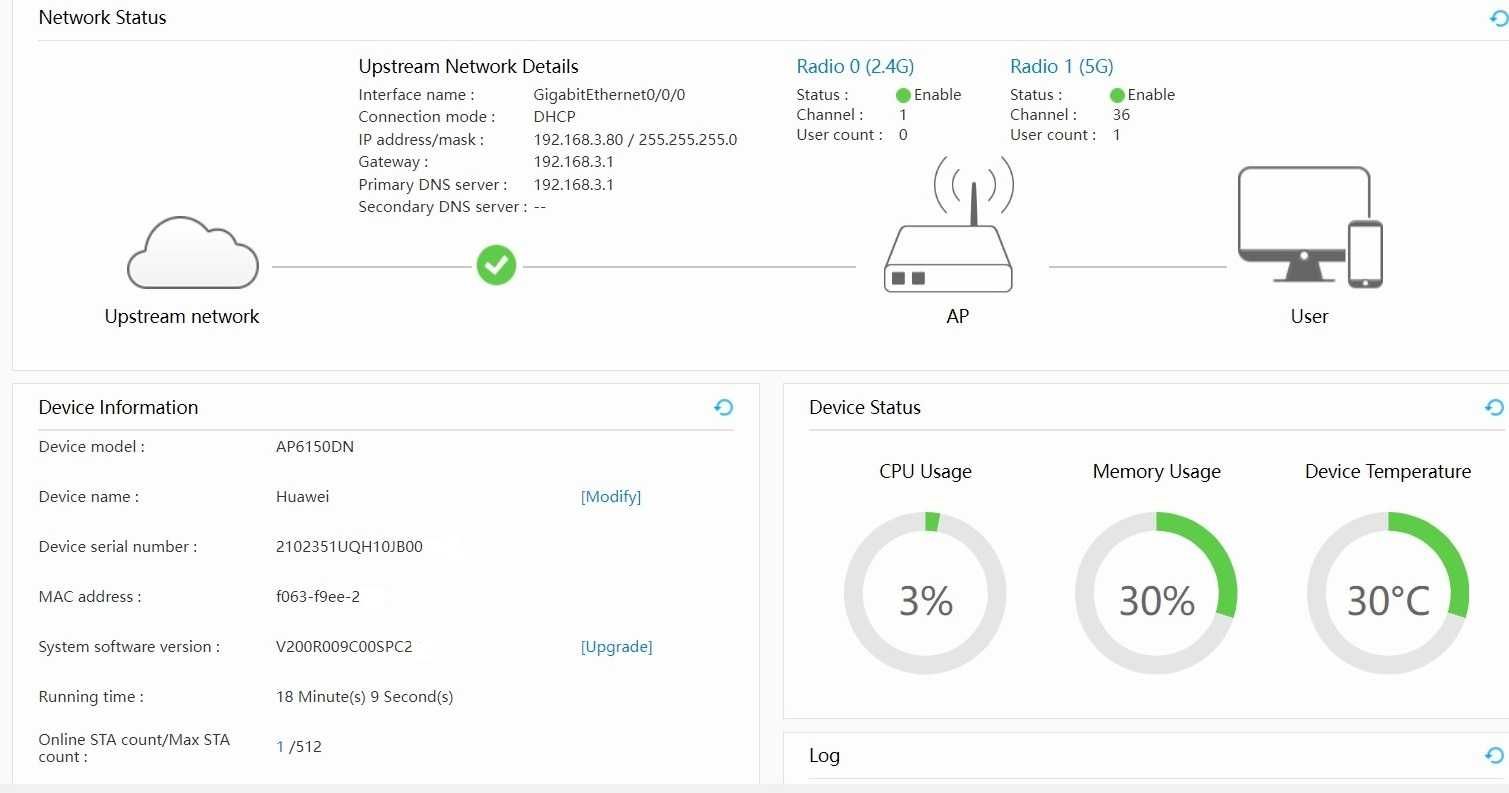Refresh the Network Status panel
Image resolution: width=1509 pixels, height=793 pixels.
1499,18
